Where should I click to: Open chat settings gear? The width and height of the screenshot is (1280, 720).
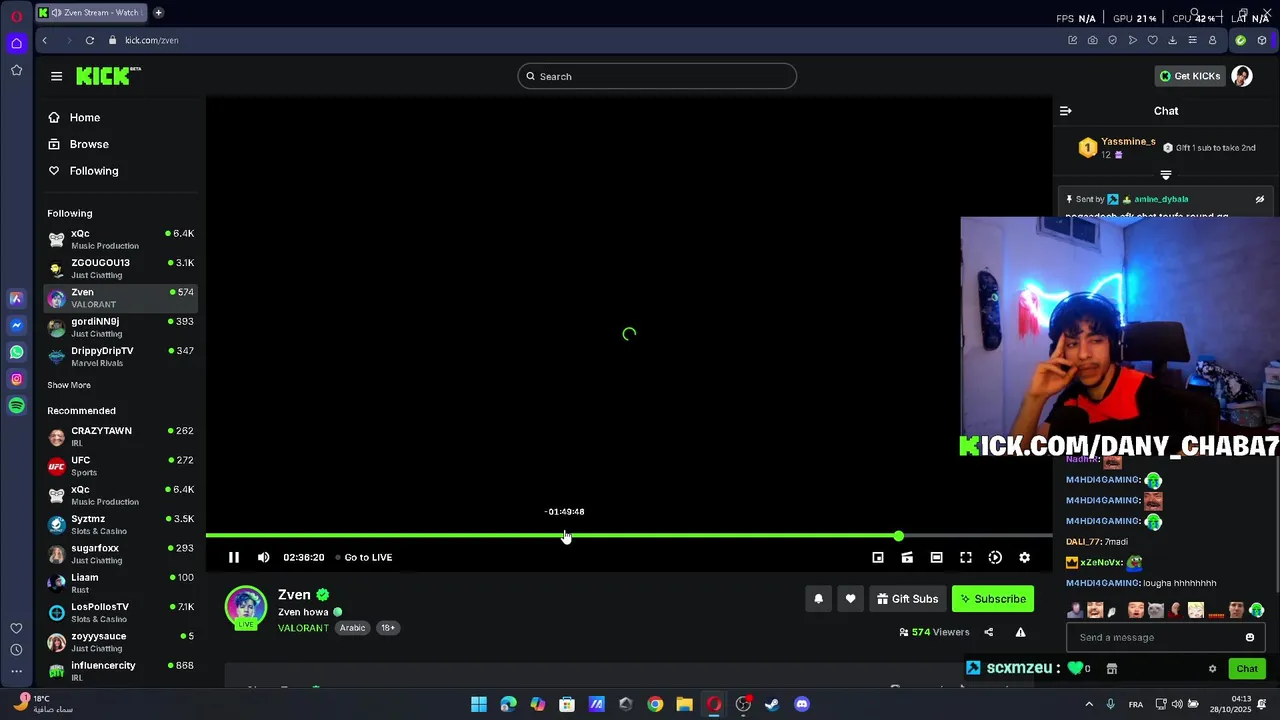click(1212, 669)
